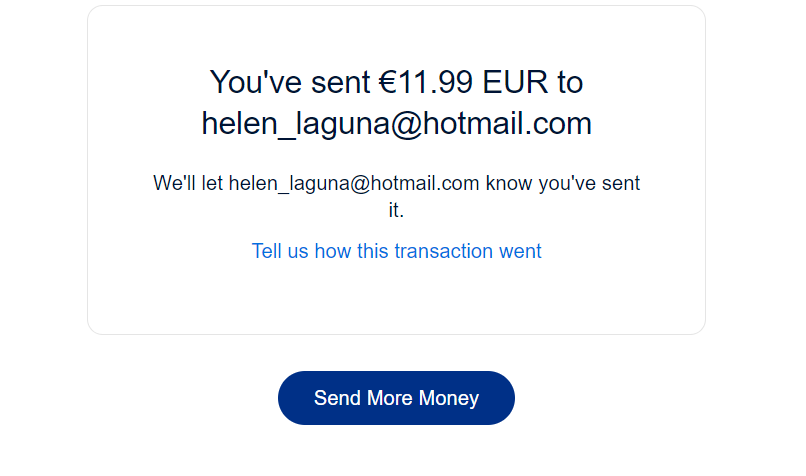Click the word 'Send' on the blue button
Image resolution: width=806 pixels, height=476 pixels.
[x=337, y=398]
